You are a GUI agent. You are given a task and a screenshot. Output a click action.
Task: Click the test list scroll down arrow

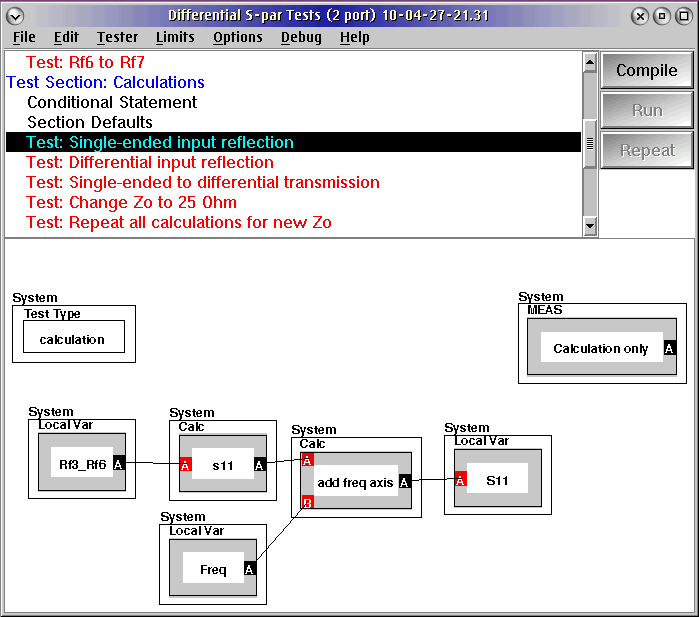590,226
